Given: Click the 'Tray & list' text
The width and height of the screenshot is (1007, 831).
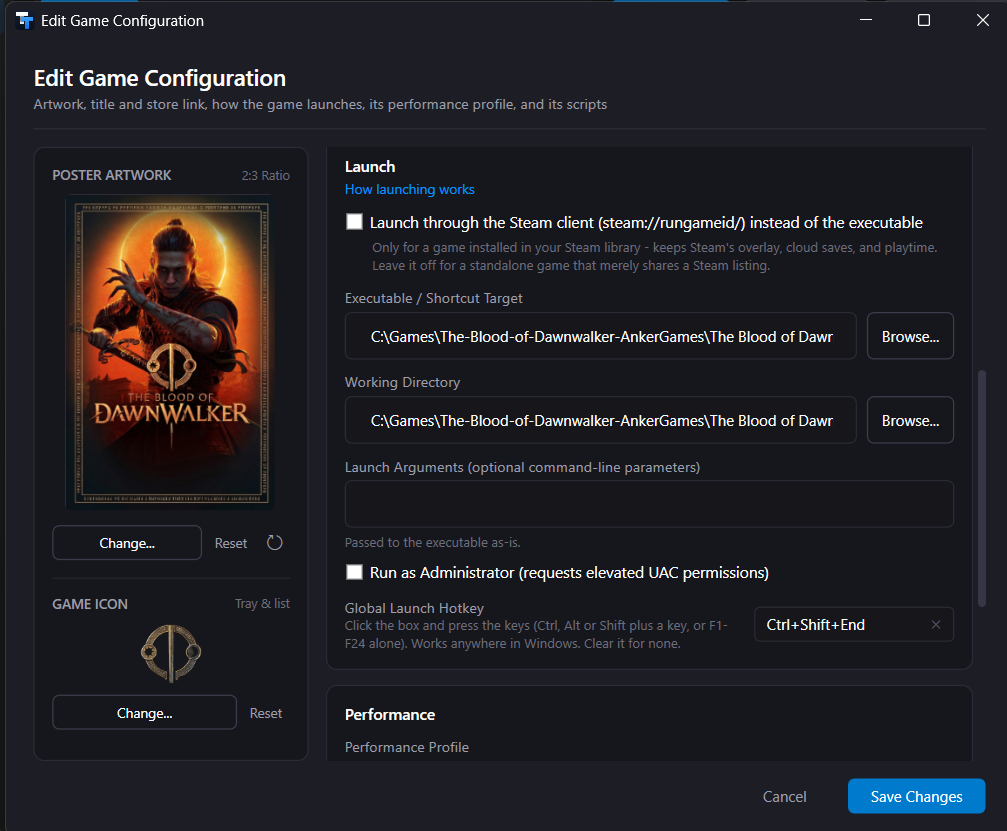Looking at the screenshot, I should 262,604.
